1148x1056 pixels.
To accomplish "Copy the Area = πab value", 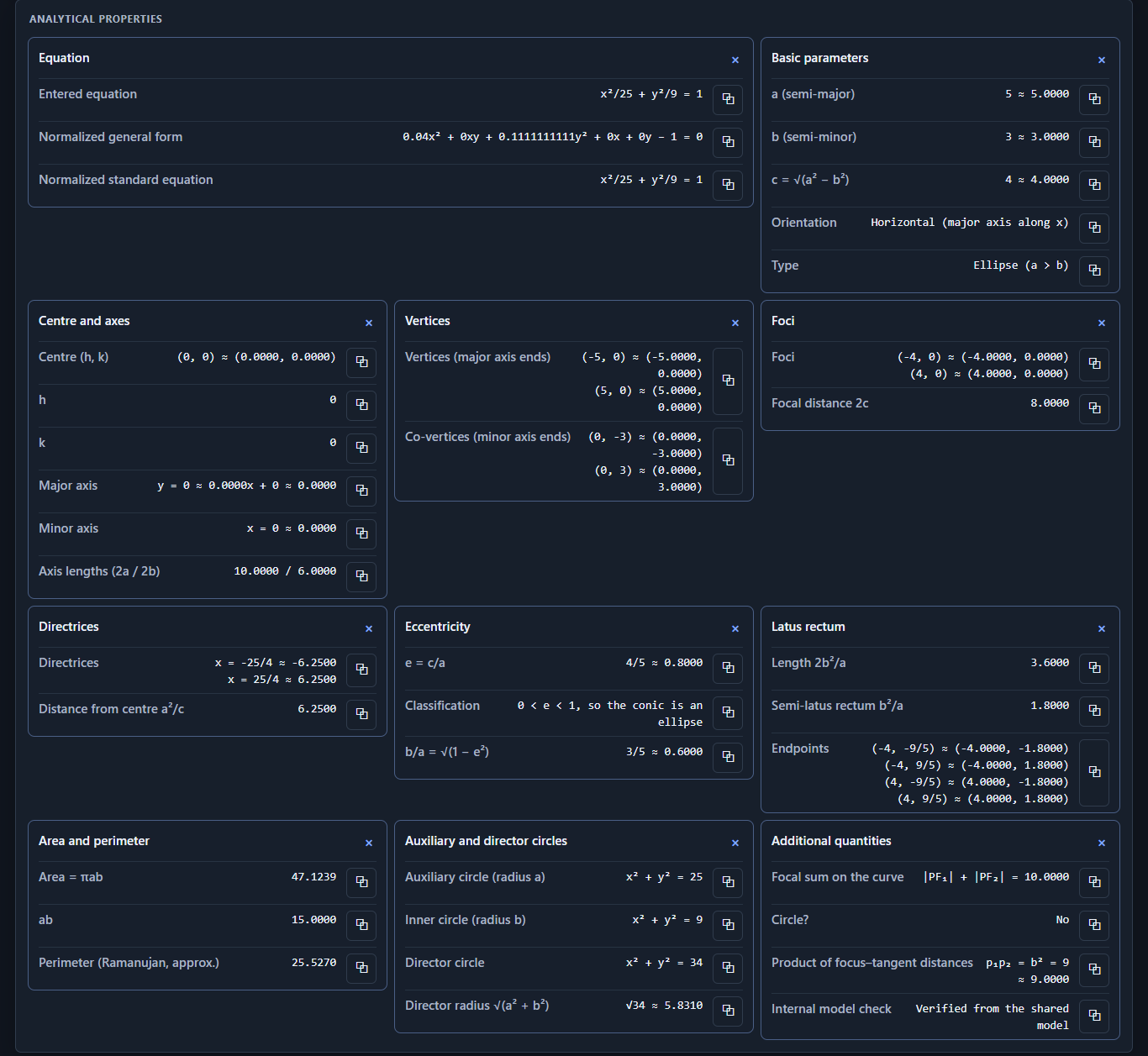I will pos(361,882).
